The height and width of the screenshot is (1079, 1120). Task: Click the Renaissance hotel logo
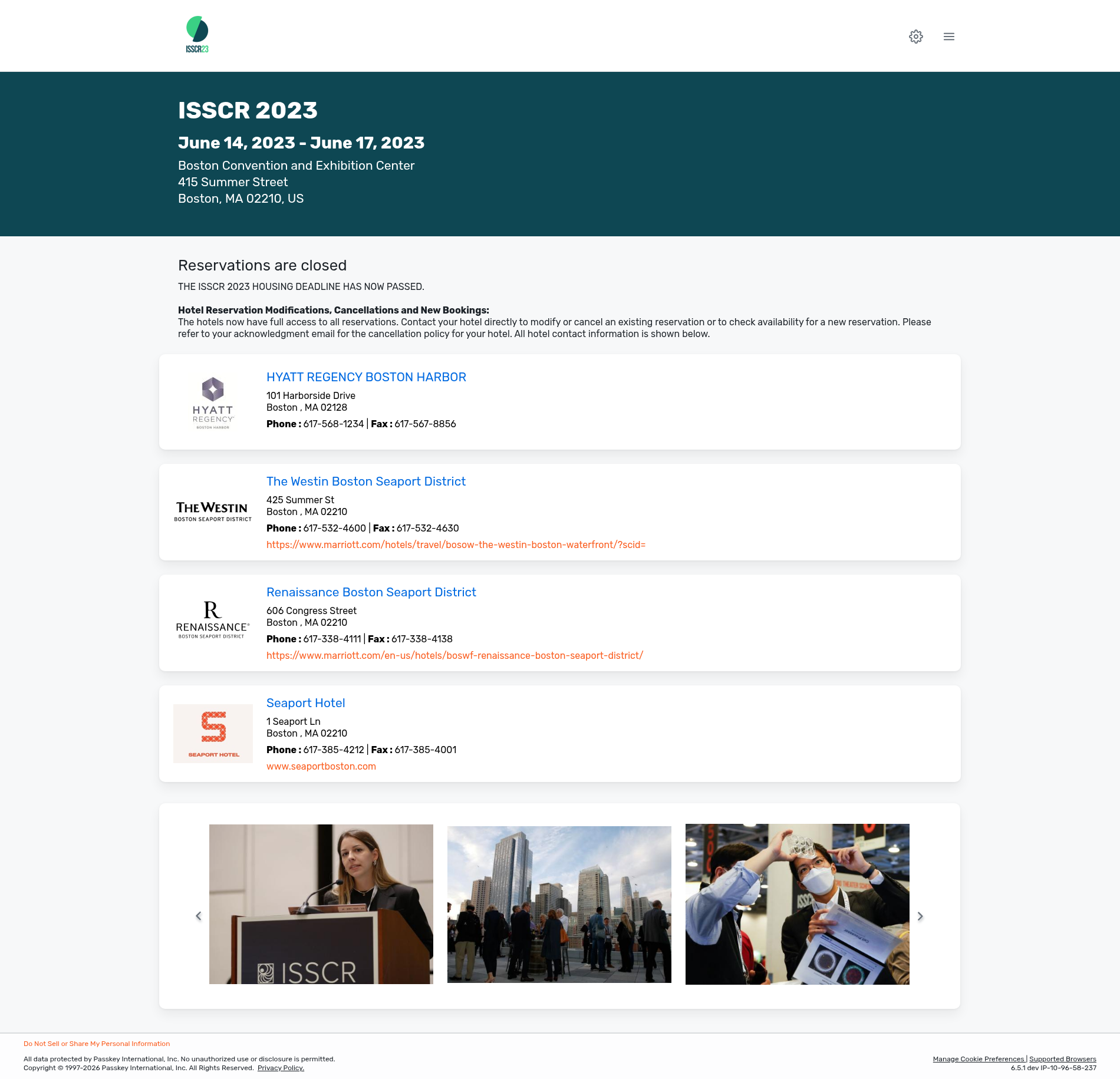click(x=213, y=620)
